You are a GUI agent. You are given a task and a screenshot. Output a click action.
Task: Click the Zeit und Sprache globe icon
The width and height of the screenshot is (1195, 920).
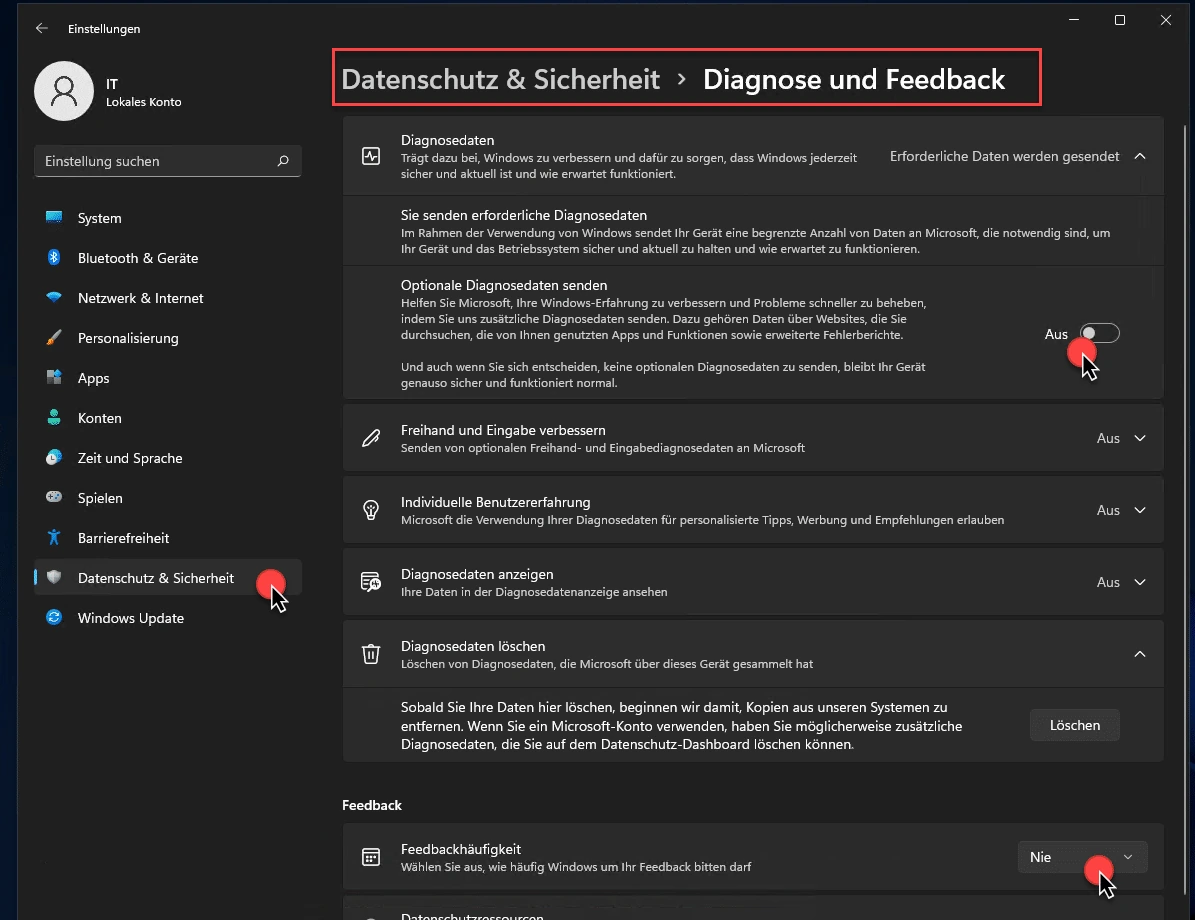tap(54, 457)
